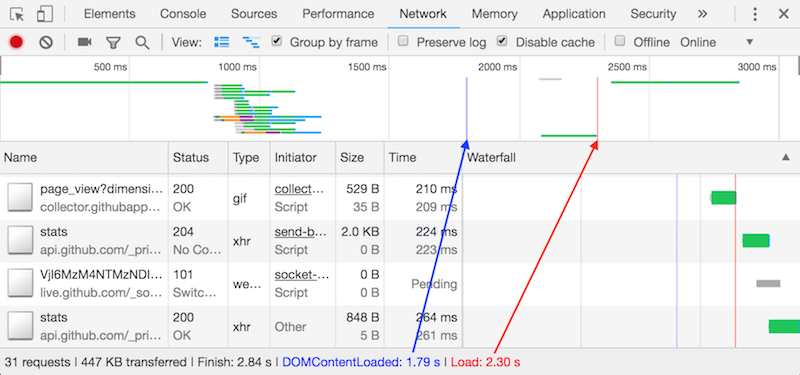The height and width of the screenshot is (375, 800).
Task: Click the 1000 ms overview timeline tick
Action: coord(238,67)
